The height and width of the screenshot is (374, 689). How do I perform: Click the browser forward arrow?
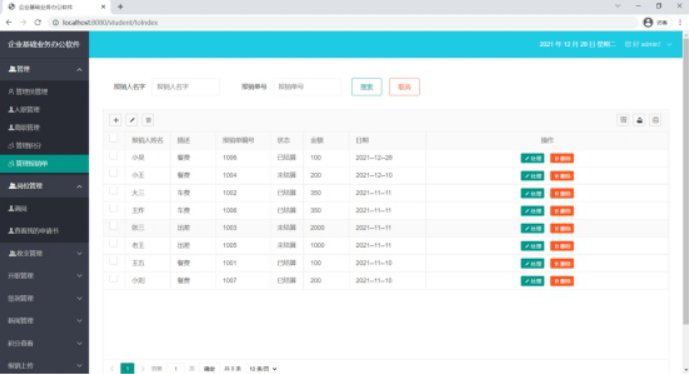tap(23, 22)
